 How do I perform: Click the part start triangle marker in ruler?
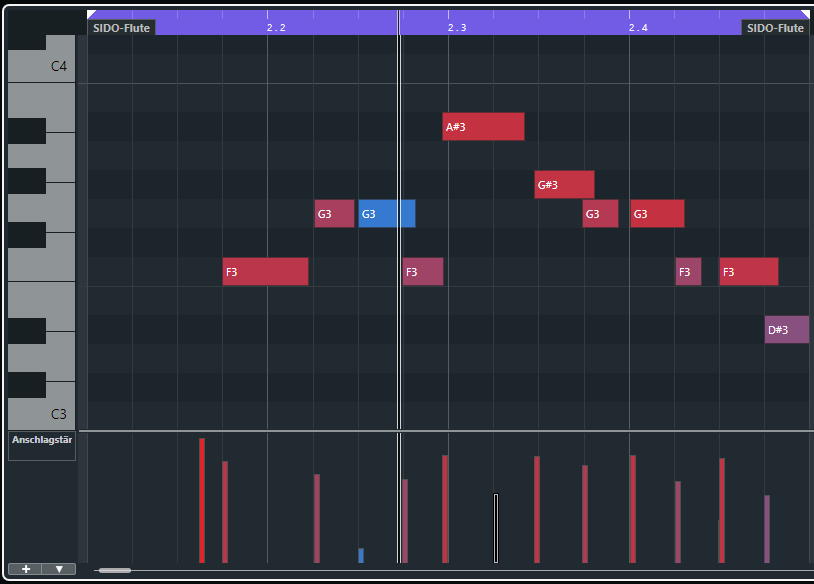coord(92,15)
